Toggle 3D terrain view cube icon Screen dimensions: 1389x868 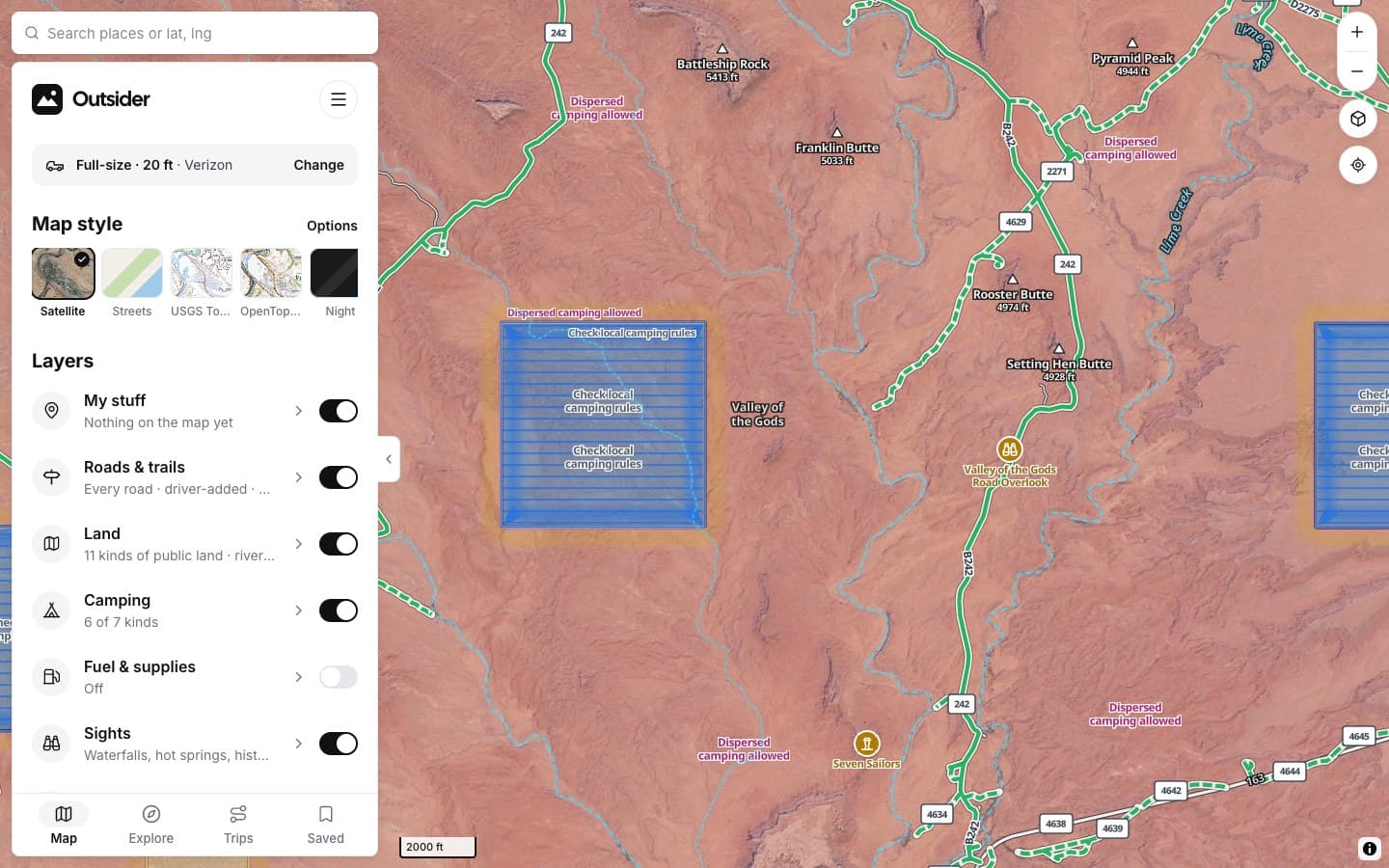tap(1358, 119)
